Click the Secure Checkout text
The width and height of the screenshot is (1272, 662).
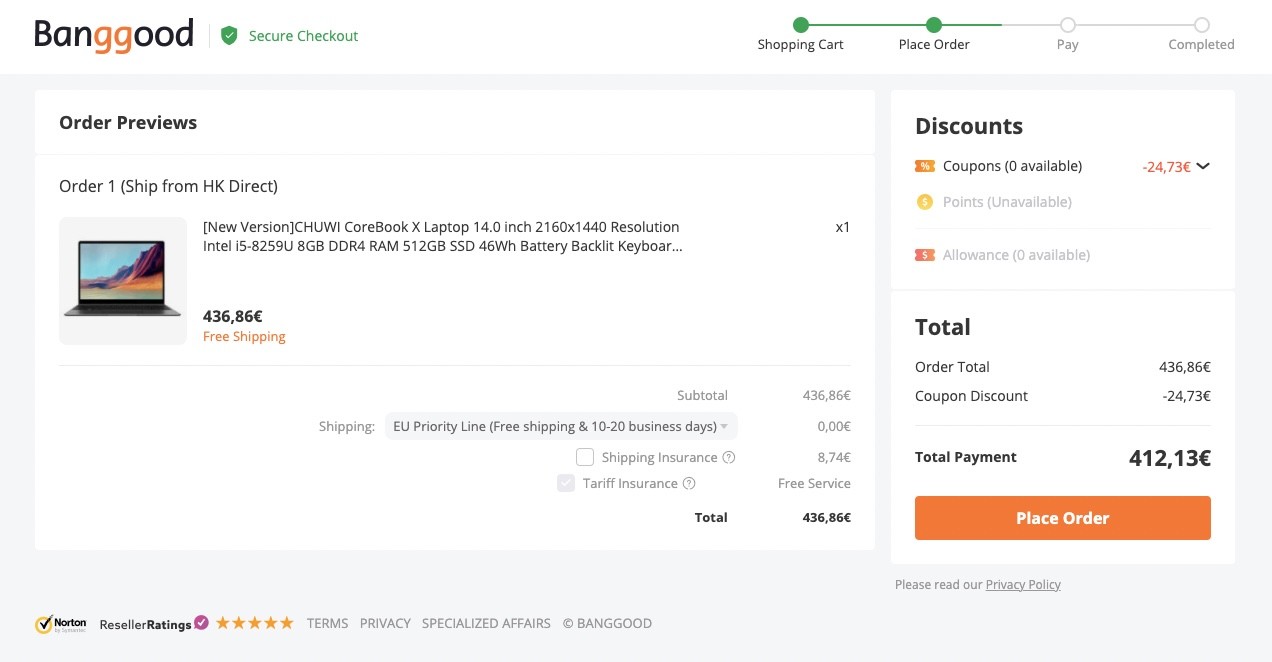click(303, 36)
